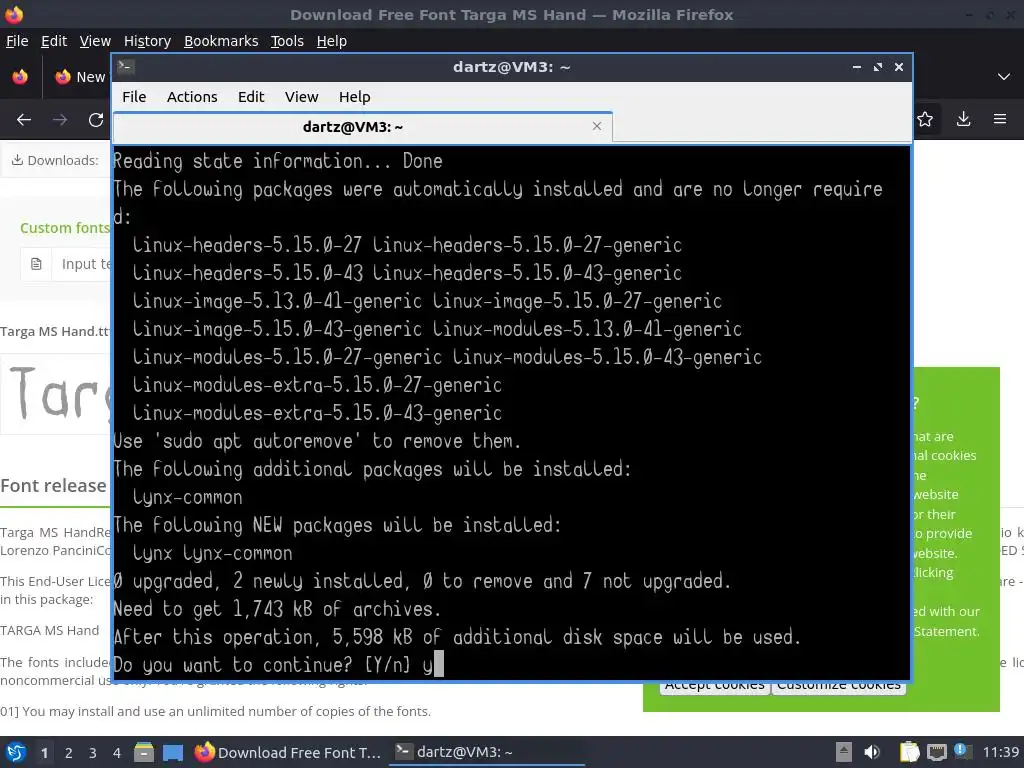Open the Firefox File menu
Screen dimensions: 1024x768
pyautogui.click(x=17, y=41)
